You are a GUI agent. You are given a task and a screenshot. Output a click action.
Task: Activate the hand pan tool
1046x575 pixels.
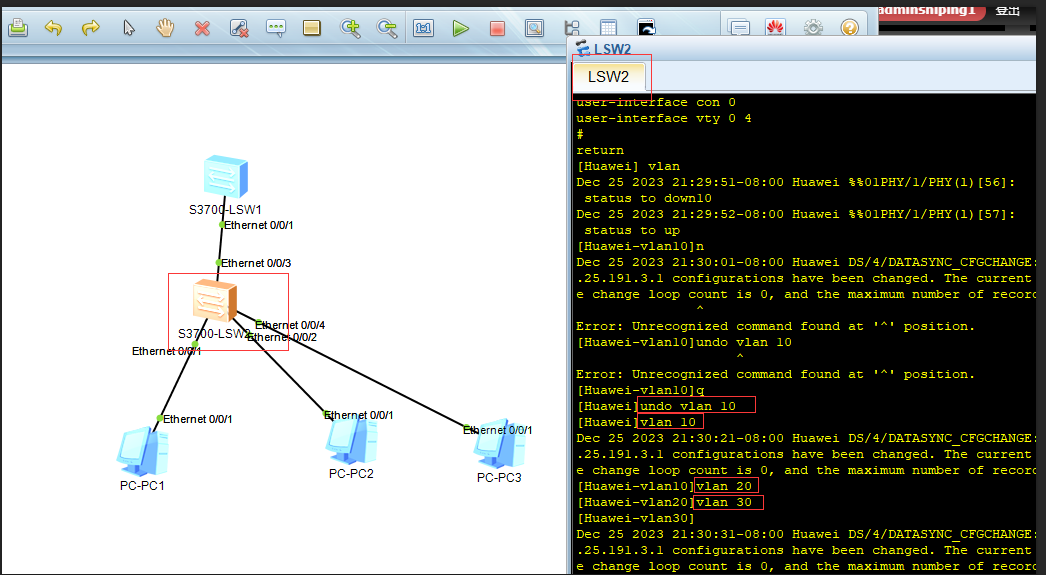pos(165,28)
